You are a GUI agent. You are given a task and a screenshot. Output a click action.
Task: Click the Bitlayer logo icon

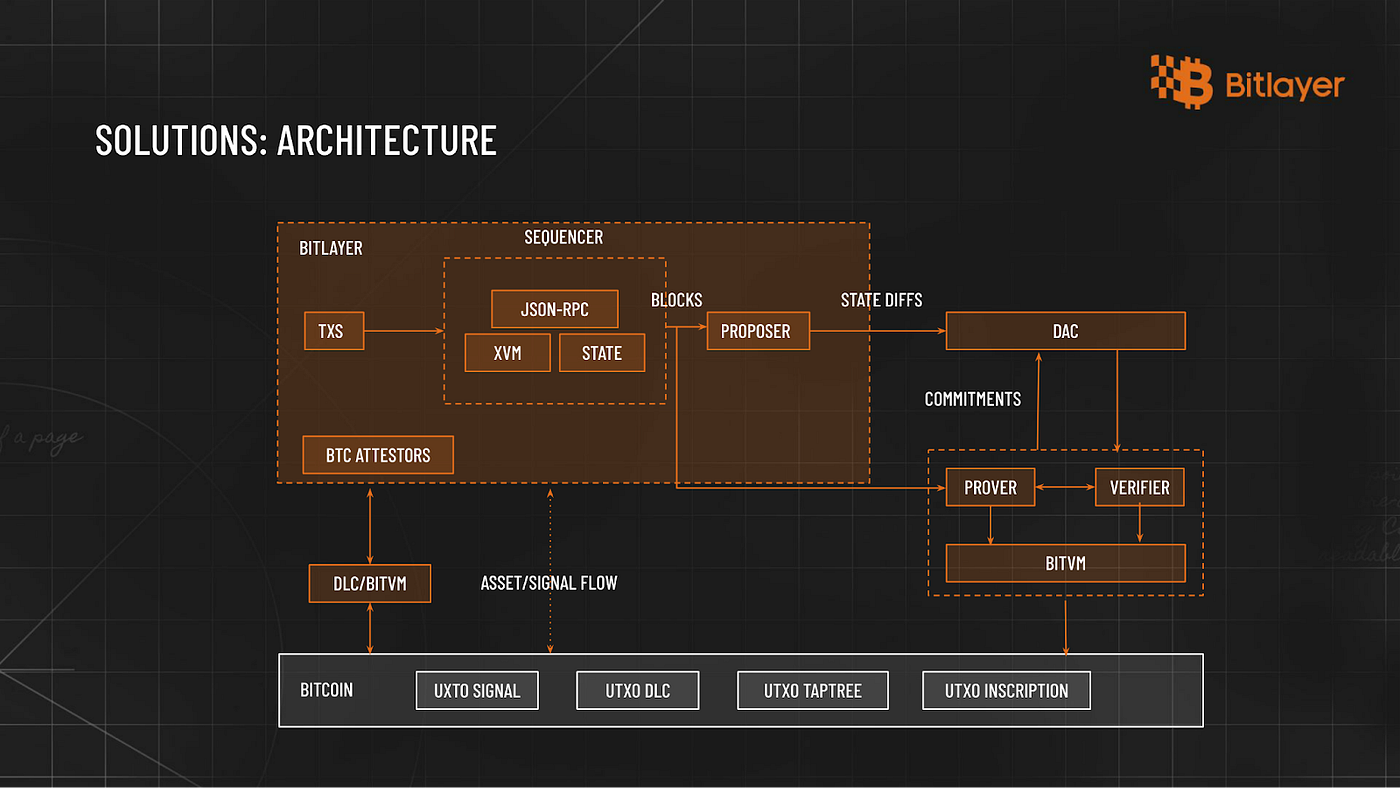[1181, 80]
